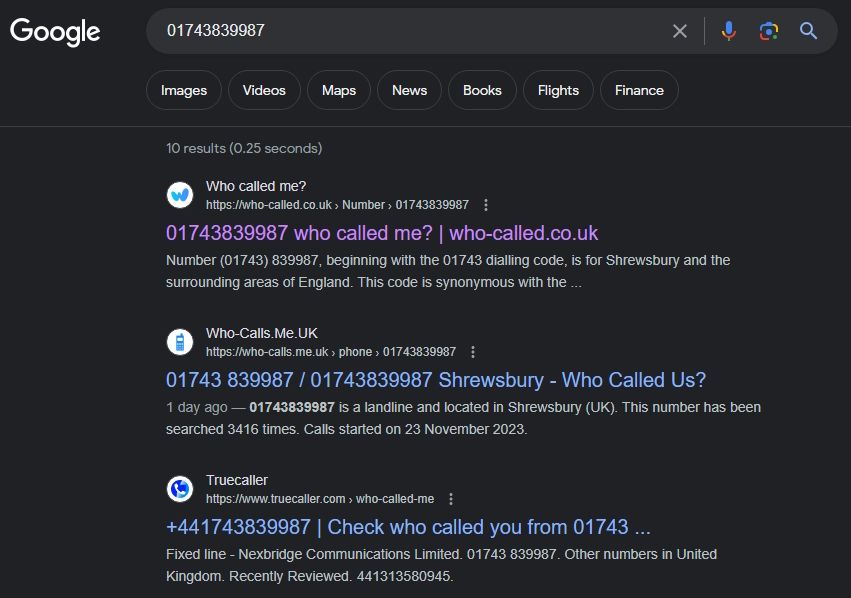Click the voice search microphone icon
The height and width of the screenshot is (598, 851).
coord(728,31)
